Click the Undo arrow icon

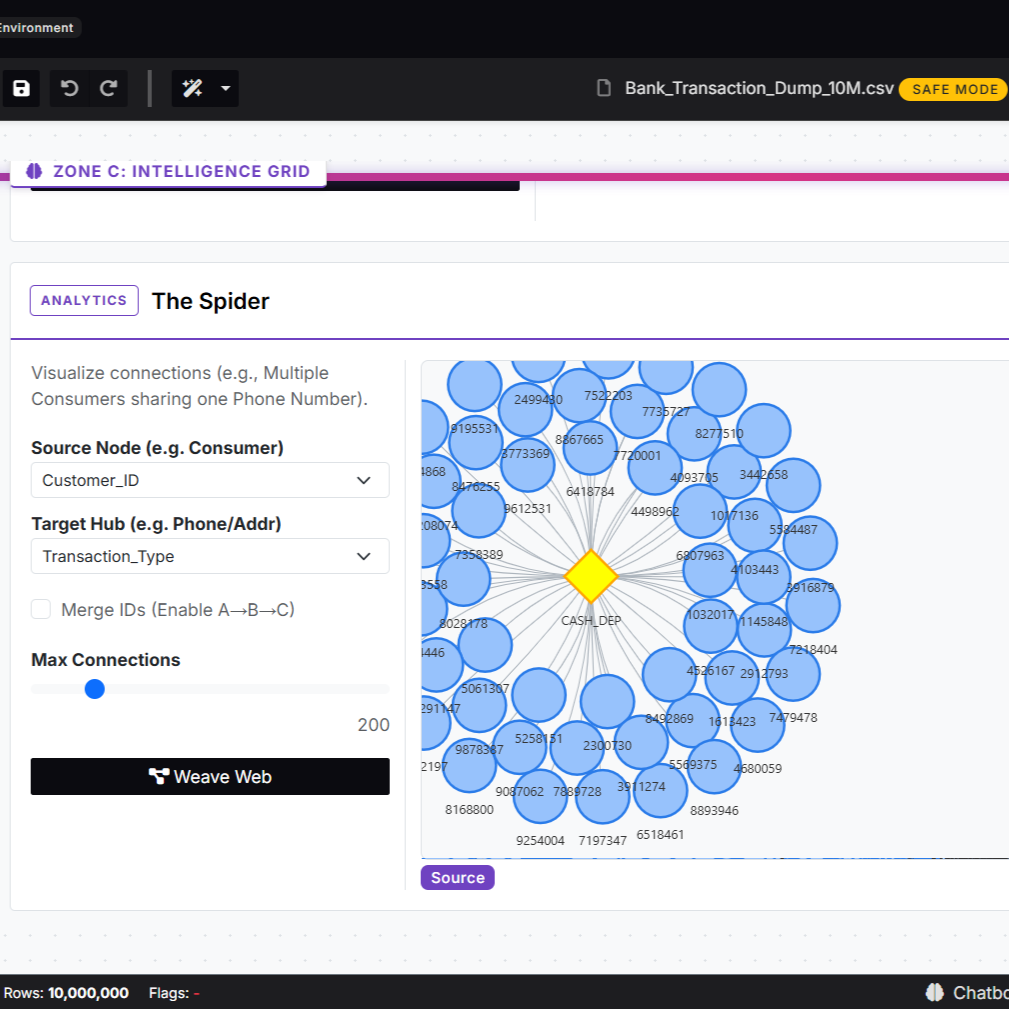(69, 88)
